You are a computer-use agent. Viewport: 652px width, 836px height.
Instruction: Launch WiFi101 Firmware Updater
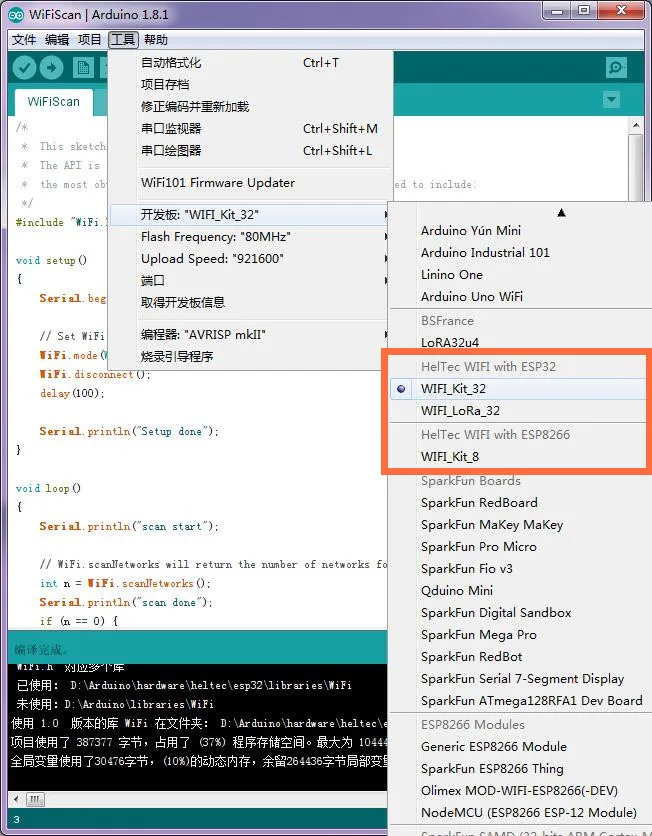(251, 183)
